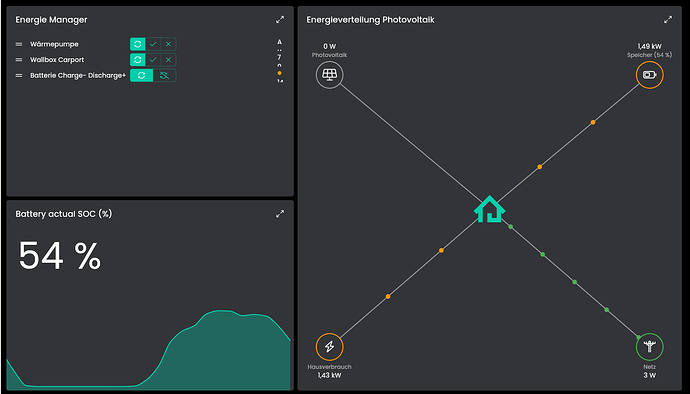Click the Netz power pylon icon

coord(650,347)
